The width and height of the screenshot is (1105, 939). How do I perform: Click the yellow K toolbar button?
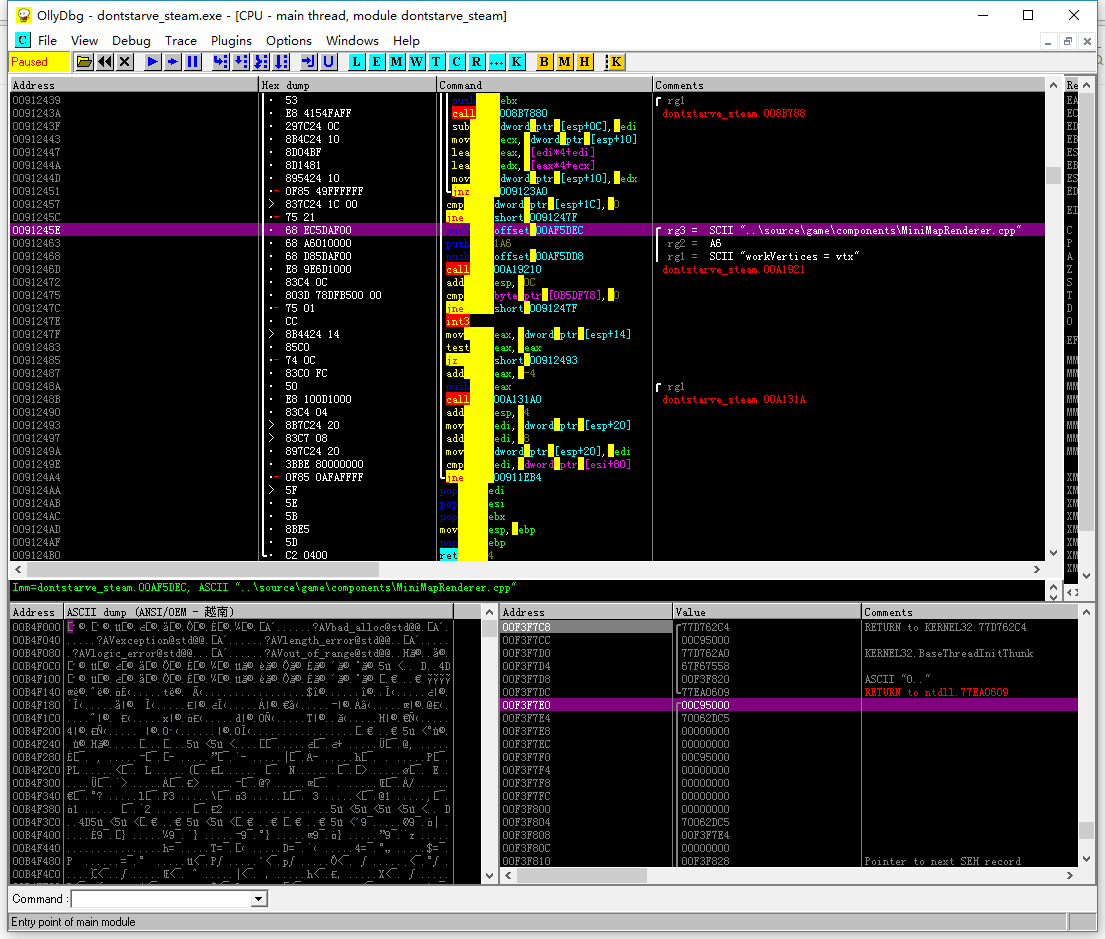coord(615,62)
